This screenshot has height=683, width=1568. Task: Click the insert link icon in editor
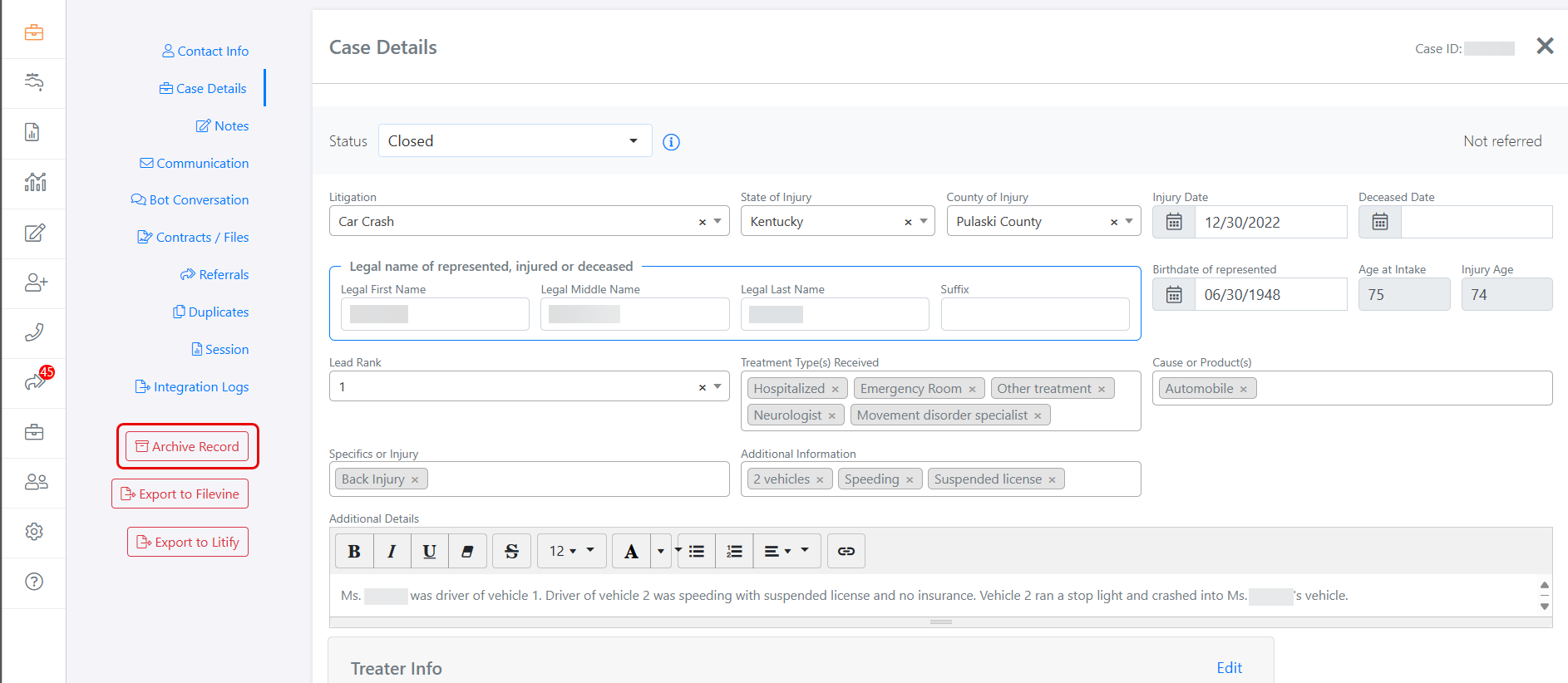(x=846, y=551)
